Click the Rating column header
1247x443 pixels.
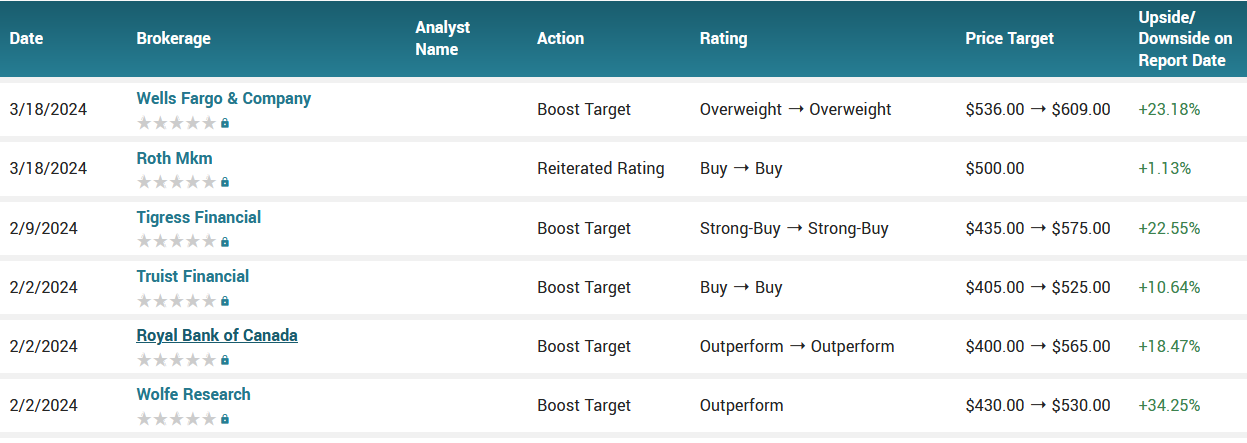click(723, 39)
